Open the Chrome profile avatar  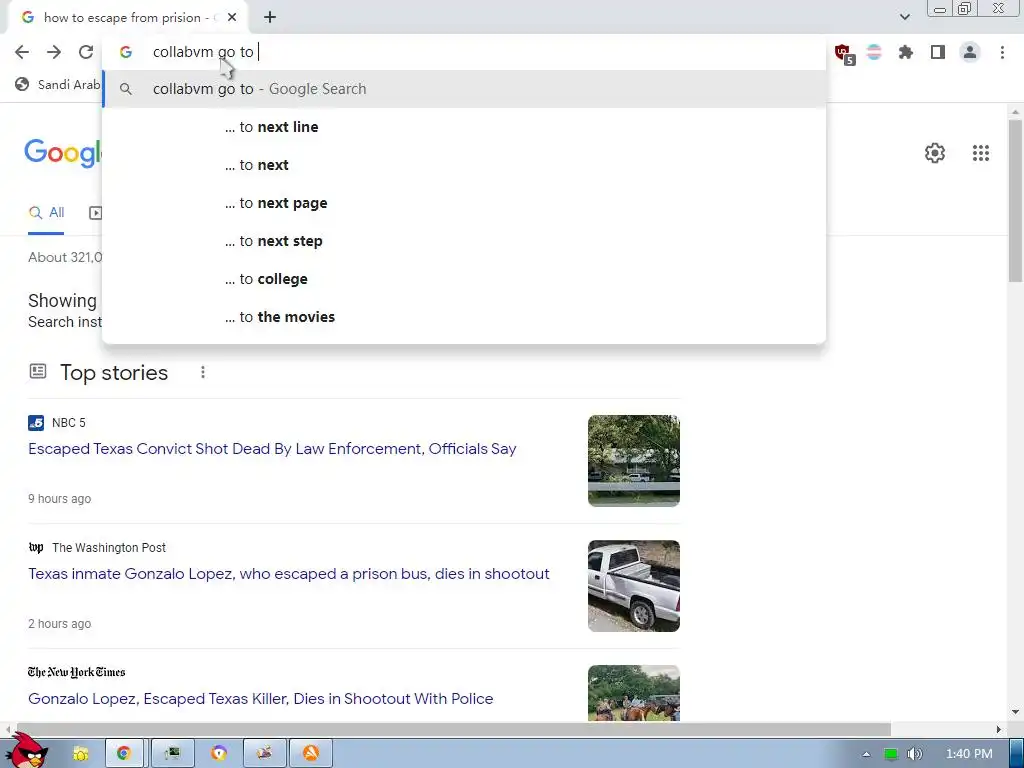[970, 52]
